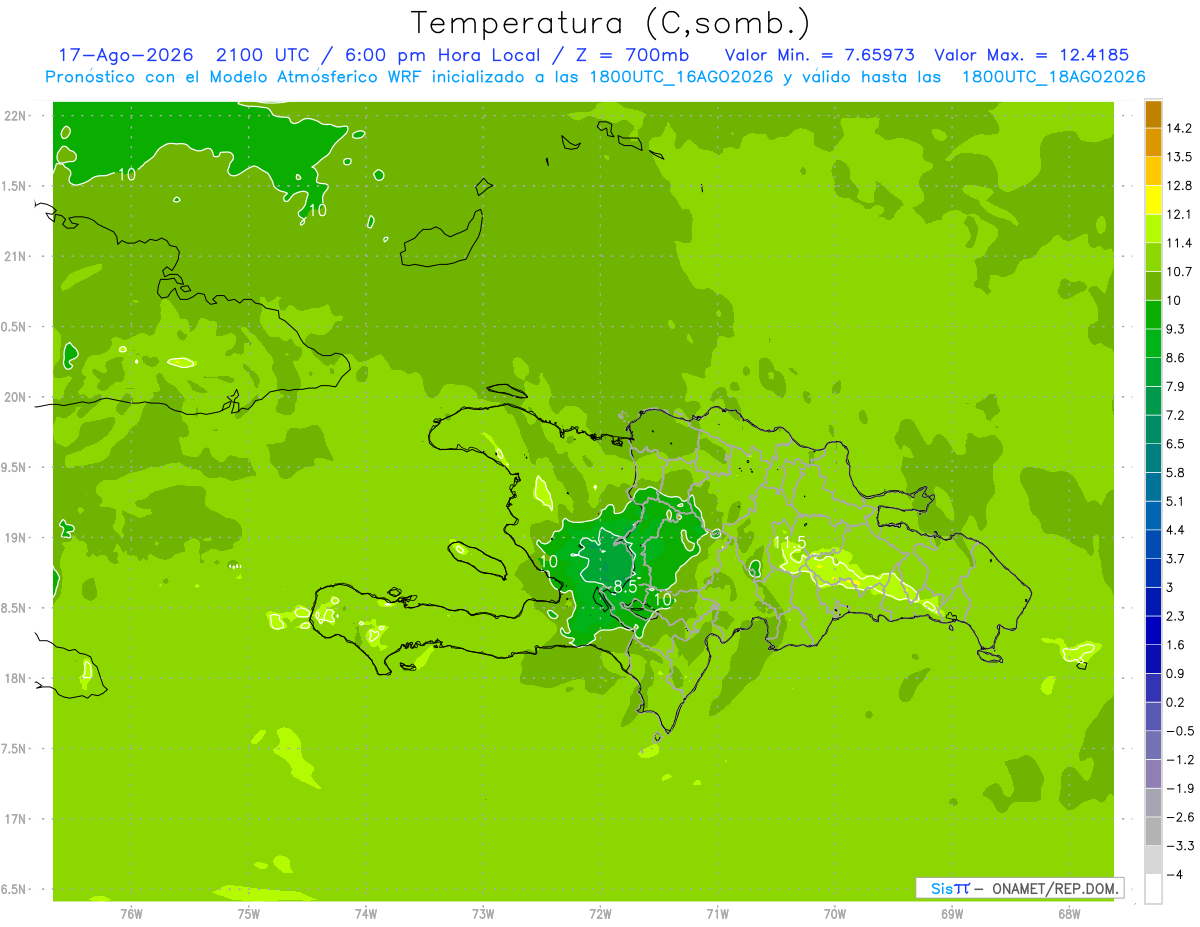Click the '5.1' color scale value
Screen dimensions: 1200x927
tap(1176, 501)
